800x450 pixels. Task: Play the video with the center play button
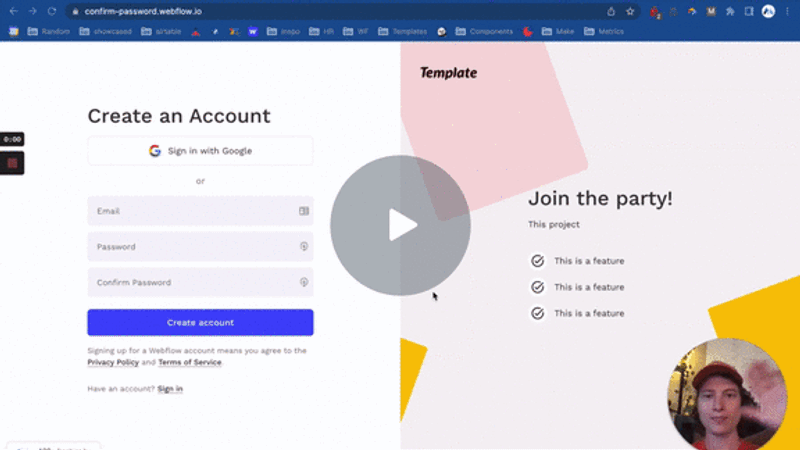pyautogui.click(x=401, y=225)
